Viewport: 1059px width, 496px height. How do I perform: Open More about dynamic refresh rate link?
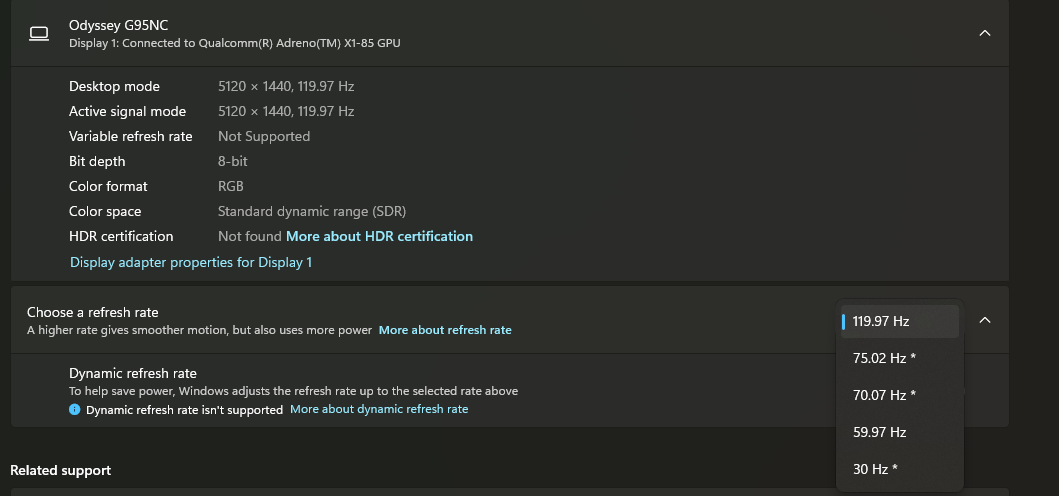(x=379, y=409)
